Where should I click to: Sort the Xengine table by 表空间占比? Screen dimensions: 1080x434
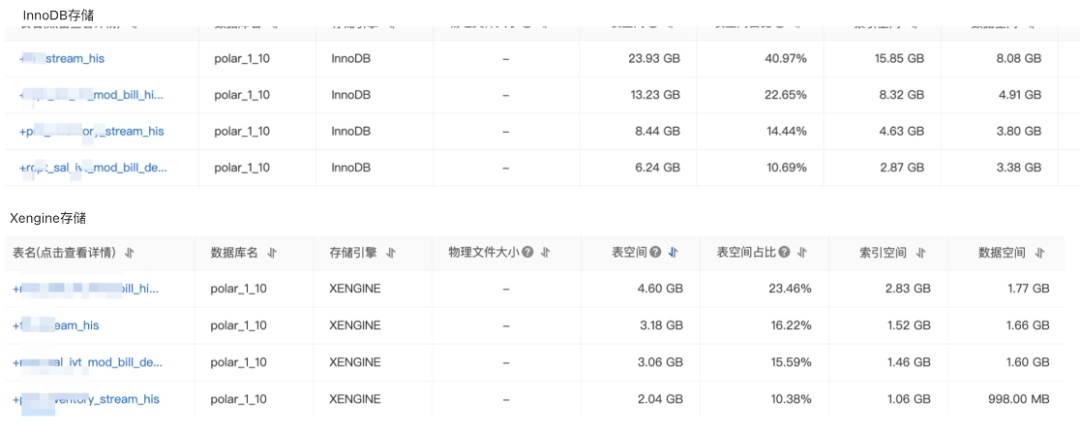tap(802, 252)
